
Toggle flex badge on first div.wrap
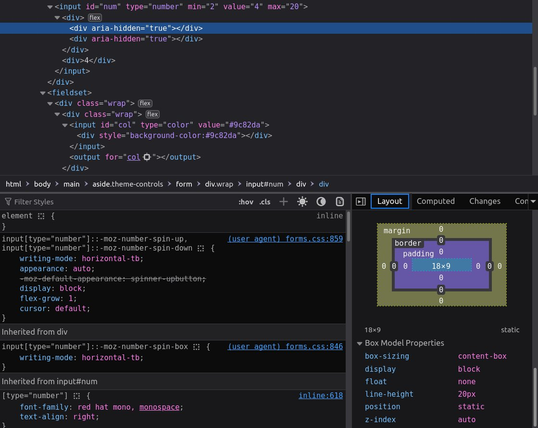tap(145, 103)
